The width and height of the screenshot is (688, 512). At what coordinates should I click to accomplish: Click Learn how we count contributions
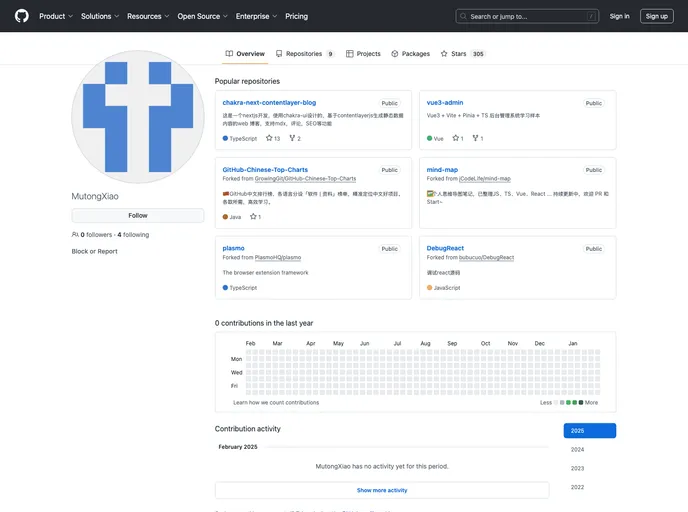(276, 403)
